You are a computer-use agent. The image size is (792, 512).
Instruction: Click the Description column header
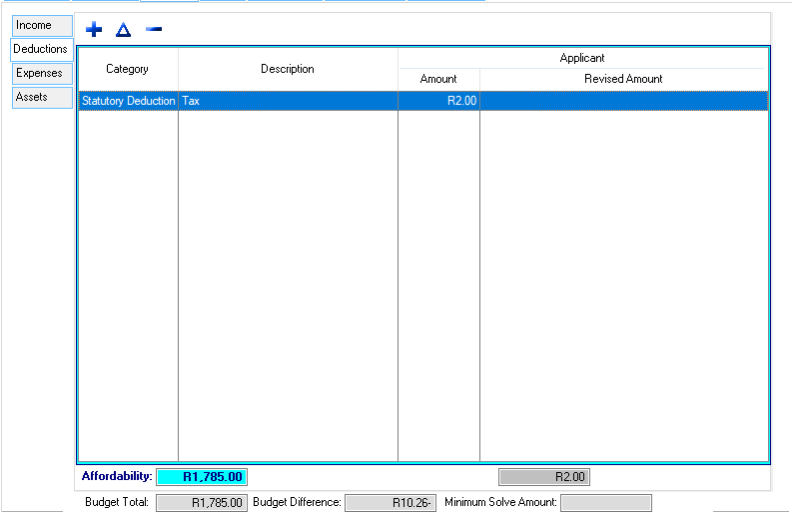click(x=287, y=69)
